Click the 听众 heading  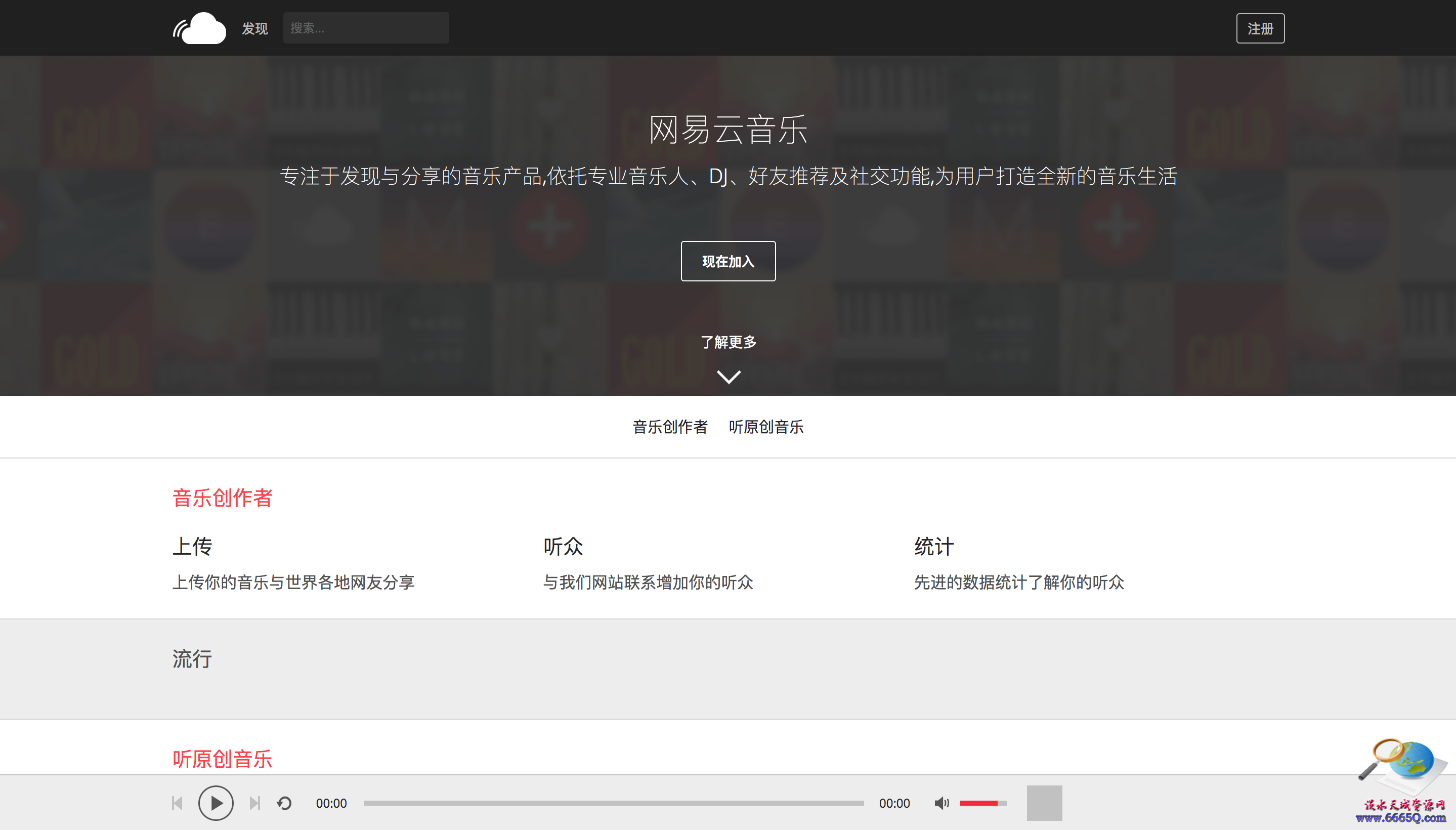(563, 546)
